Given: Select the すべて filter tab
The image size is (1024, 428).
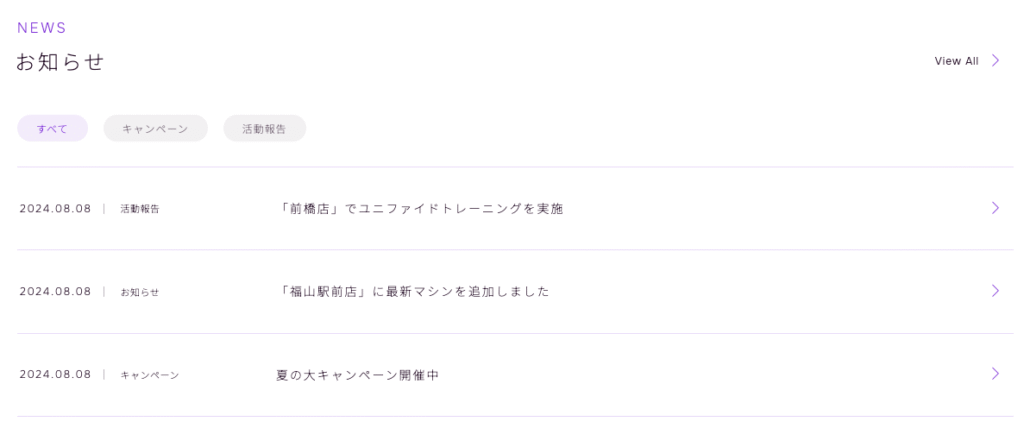Looking at the screenshot, I should pos(52,129).
